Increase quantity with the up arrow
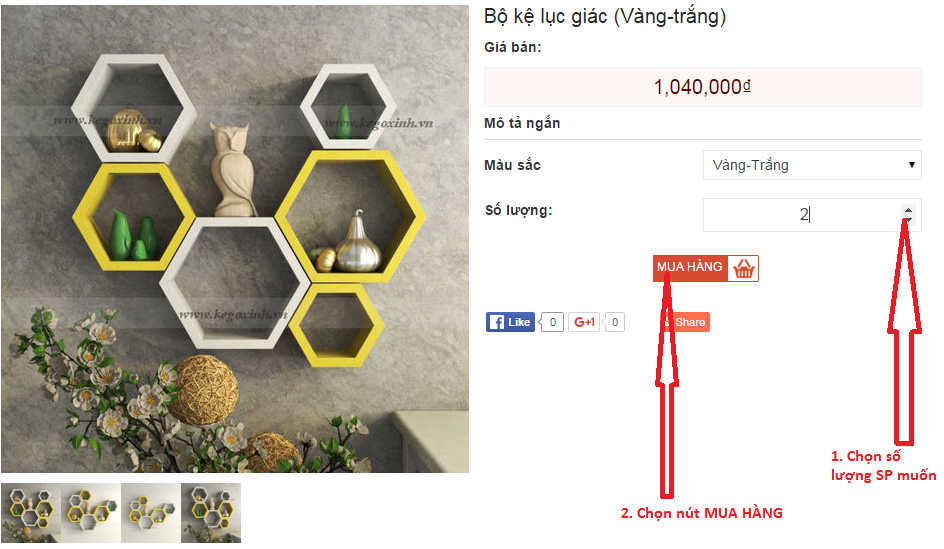 point(908,210)
